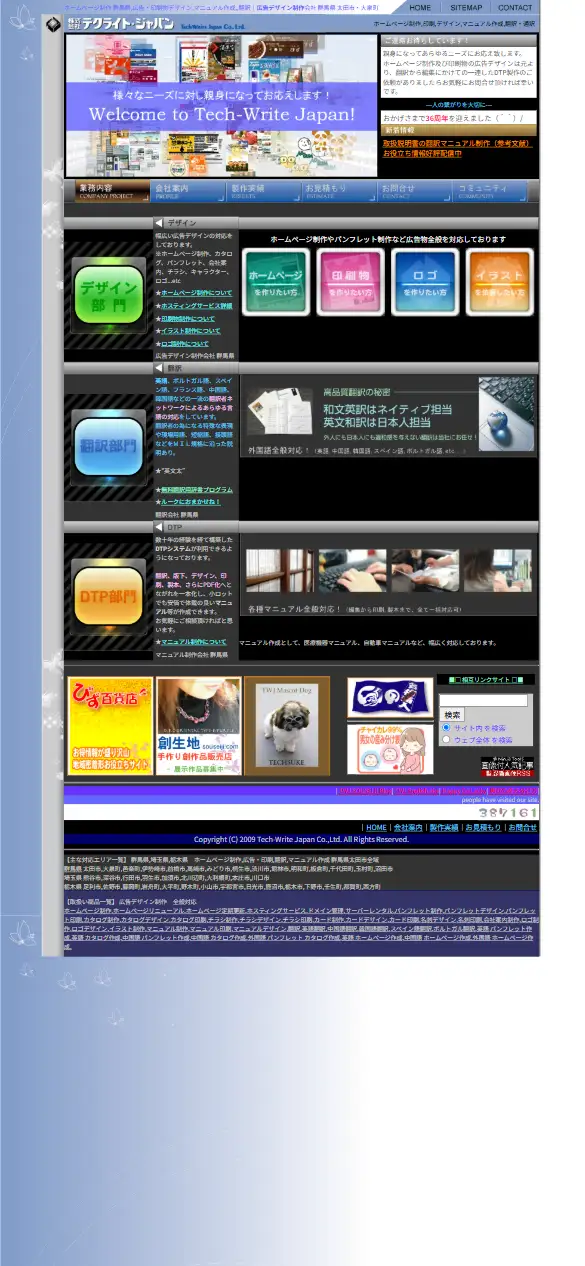Screen dimensions: 585x1266
Task: Click the site search text box
Action: pos(483,700)
